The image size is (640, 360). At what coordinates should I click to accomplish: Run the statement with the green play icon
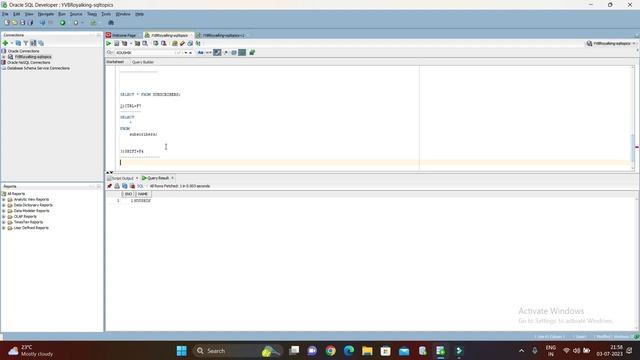(x=109, y=43)
